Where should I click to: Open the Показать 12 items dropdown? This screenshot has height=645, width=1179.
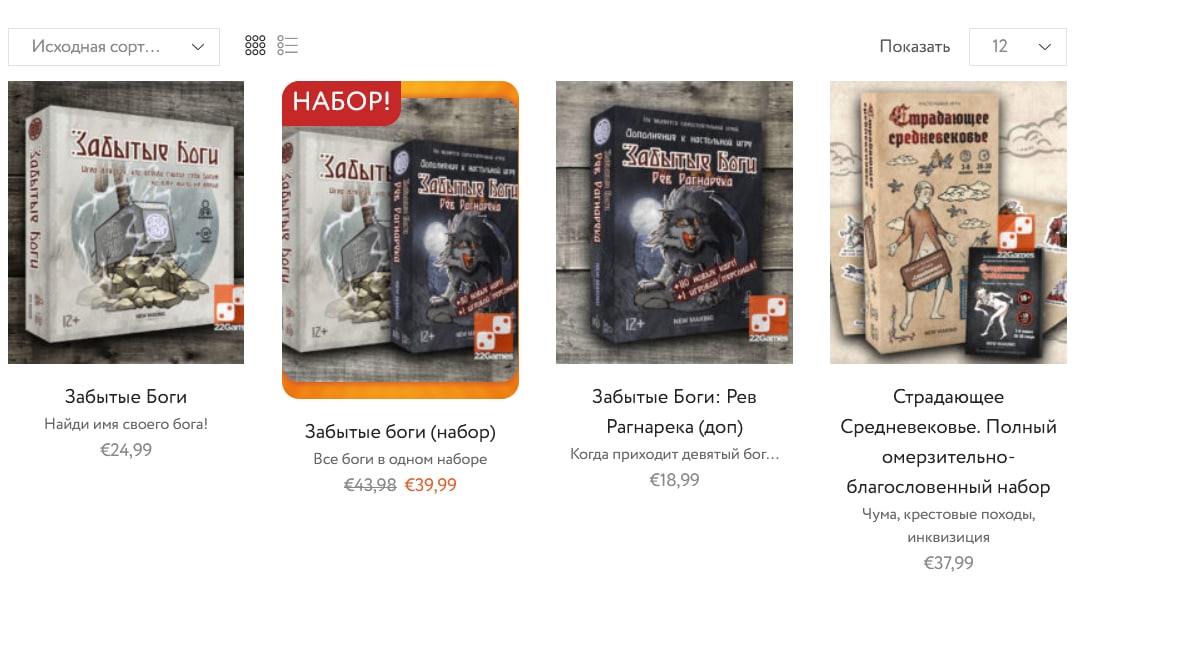[1017, 47]
